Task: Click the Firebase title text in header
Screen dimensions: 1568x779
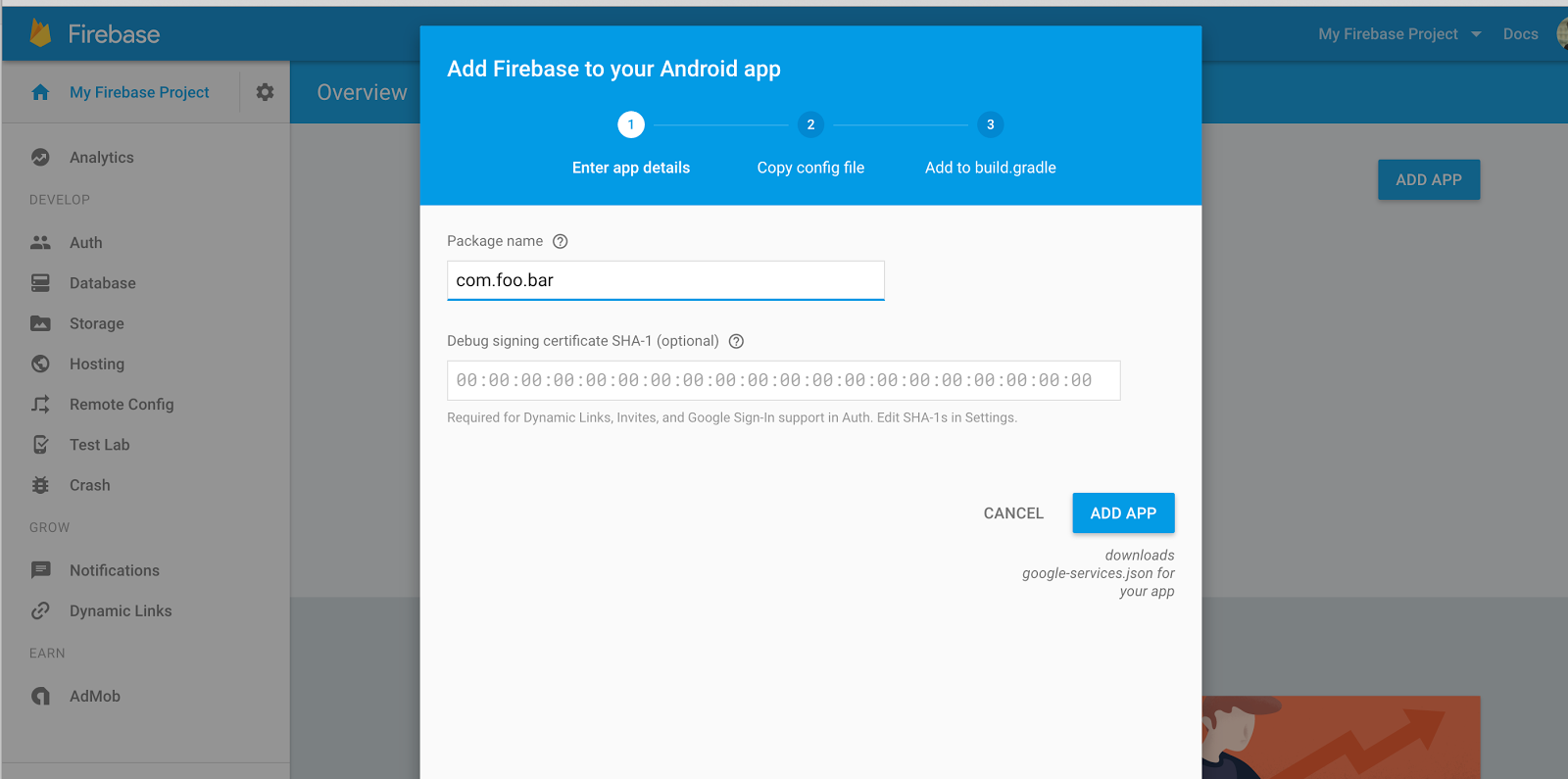Action: [x=114, y=34]
